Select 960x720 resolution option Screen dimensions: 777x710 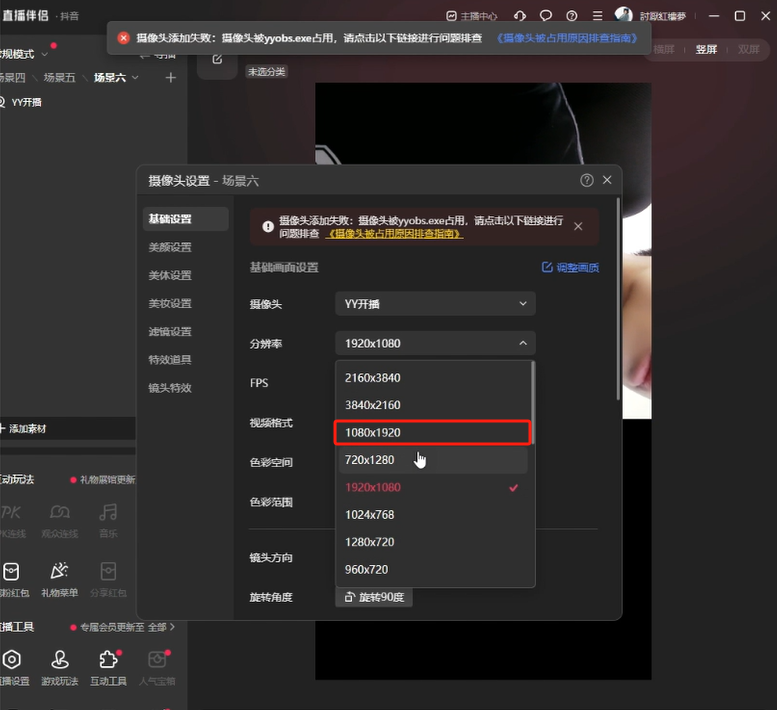433,570
